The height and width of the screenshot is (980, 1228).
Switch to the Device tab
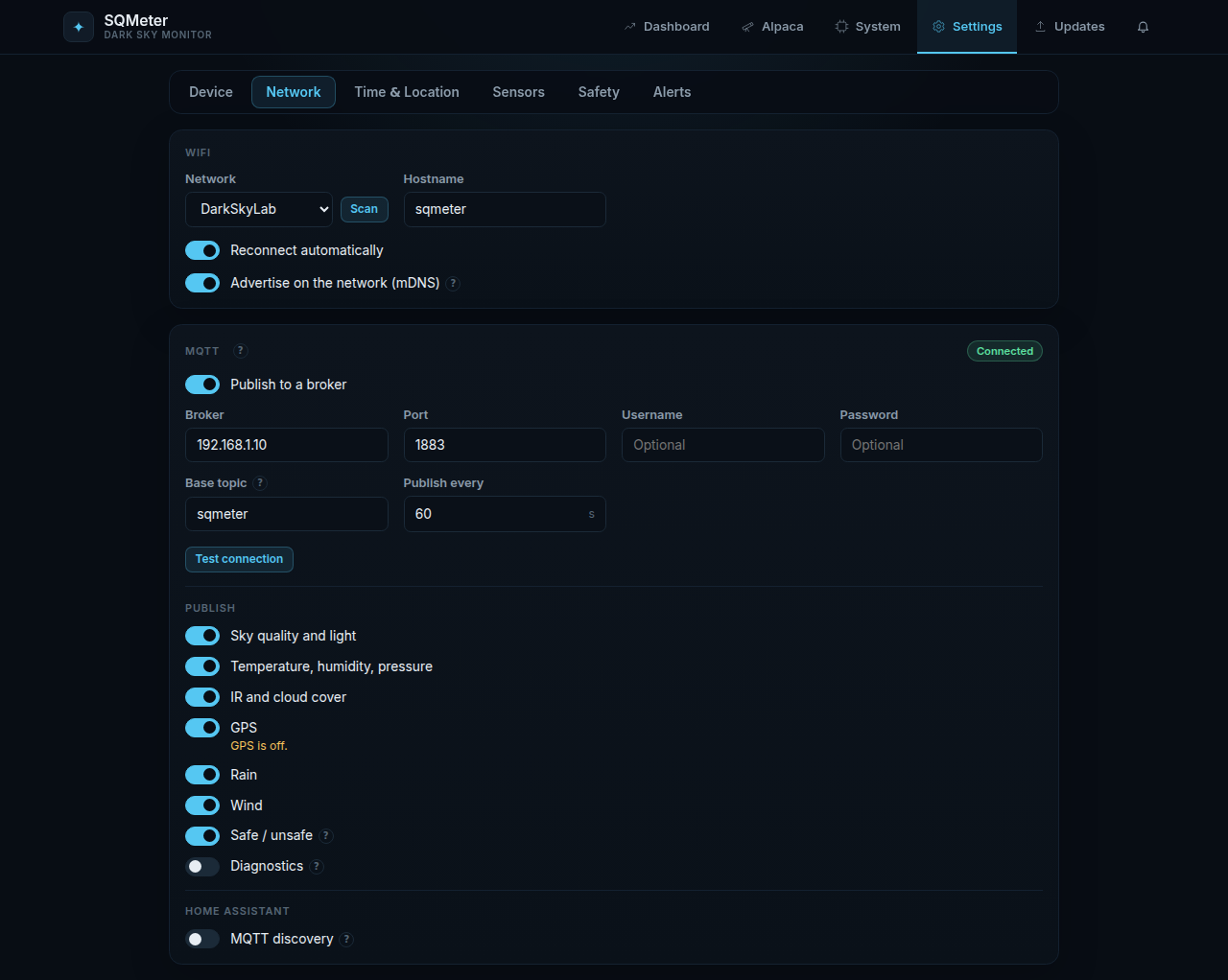pyautogui.click(x=211, y=92)
